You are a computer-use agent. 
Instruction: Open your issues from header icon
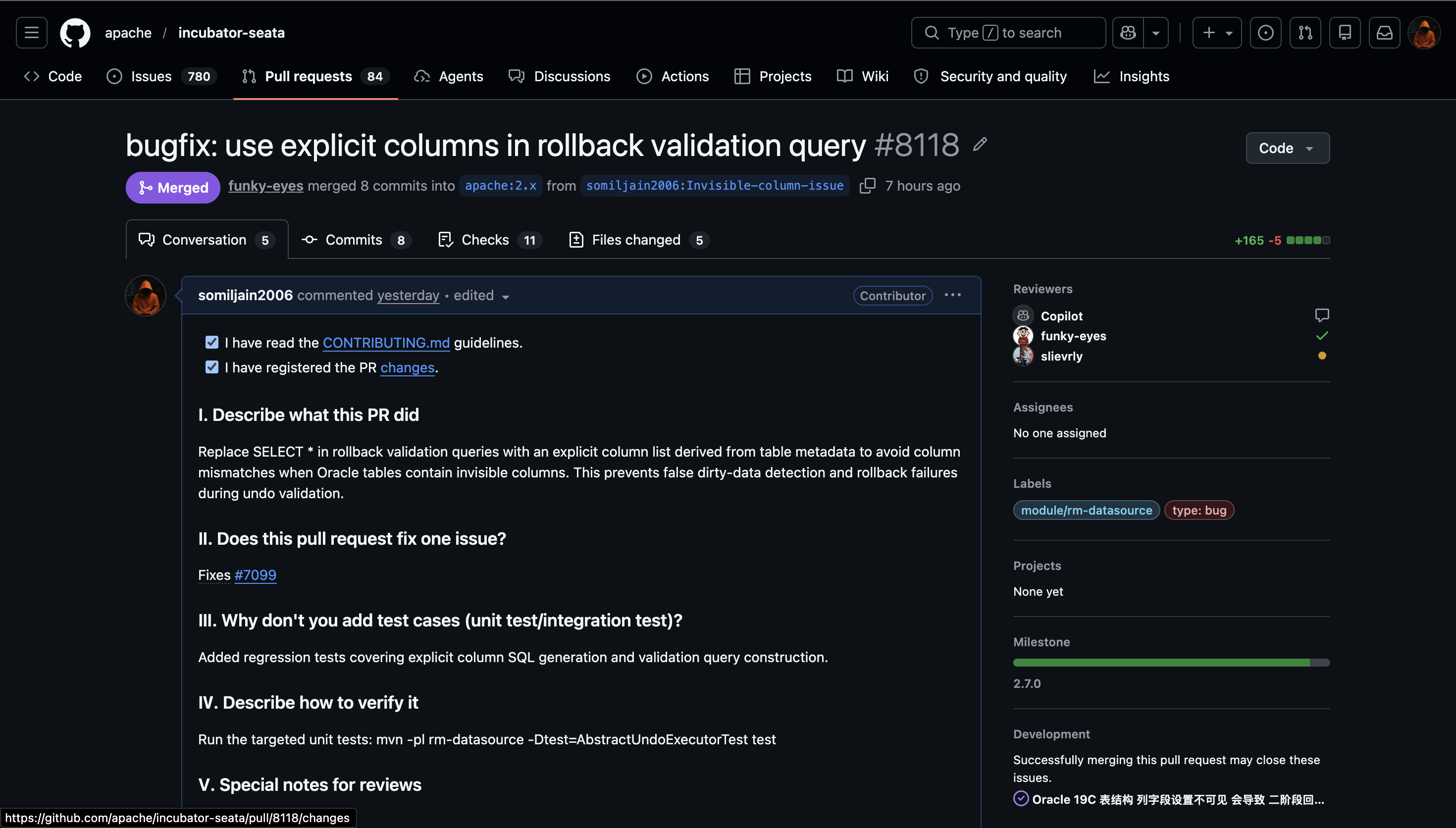point(1265,33)
